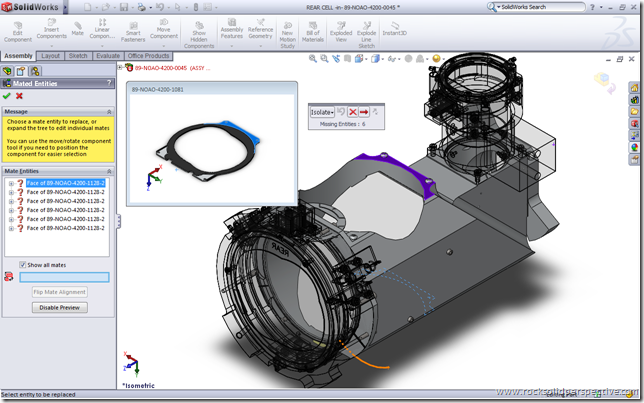644x403 pixels.
Task: Cancel Mated Entities with red X
Action: coord(19,96)
